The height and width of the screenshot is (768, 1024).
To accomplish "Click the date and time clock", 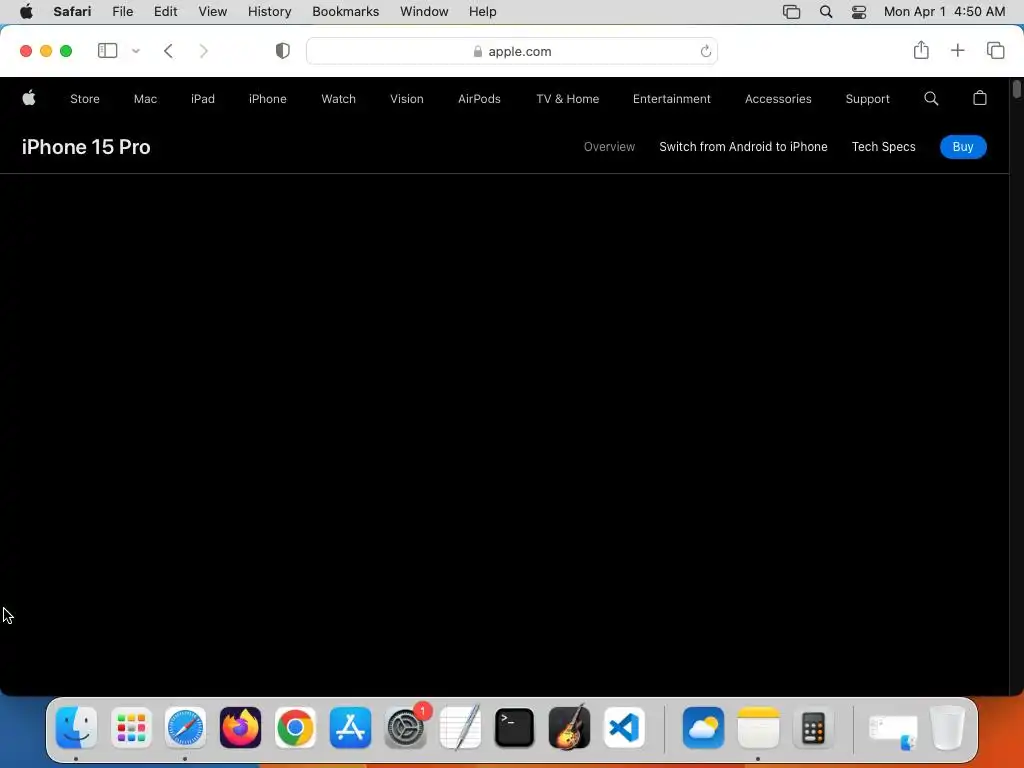I will pos(944,11).
